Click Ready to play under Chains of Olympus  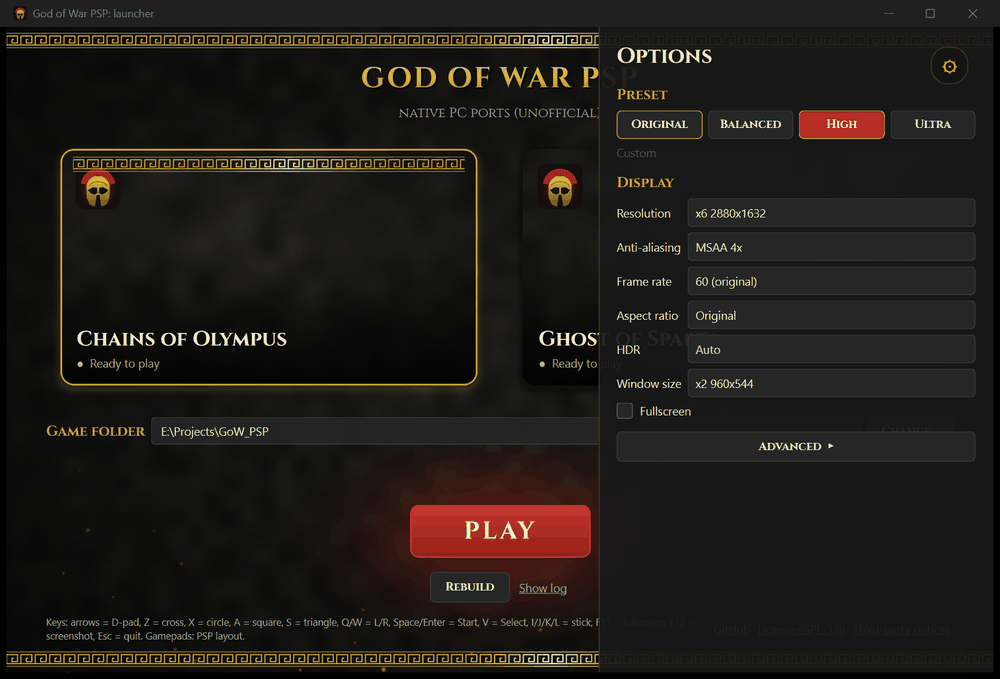(124, 363)
